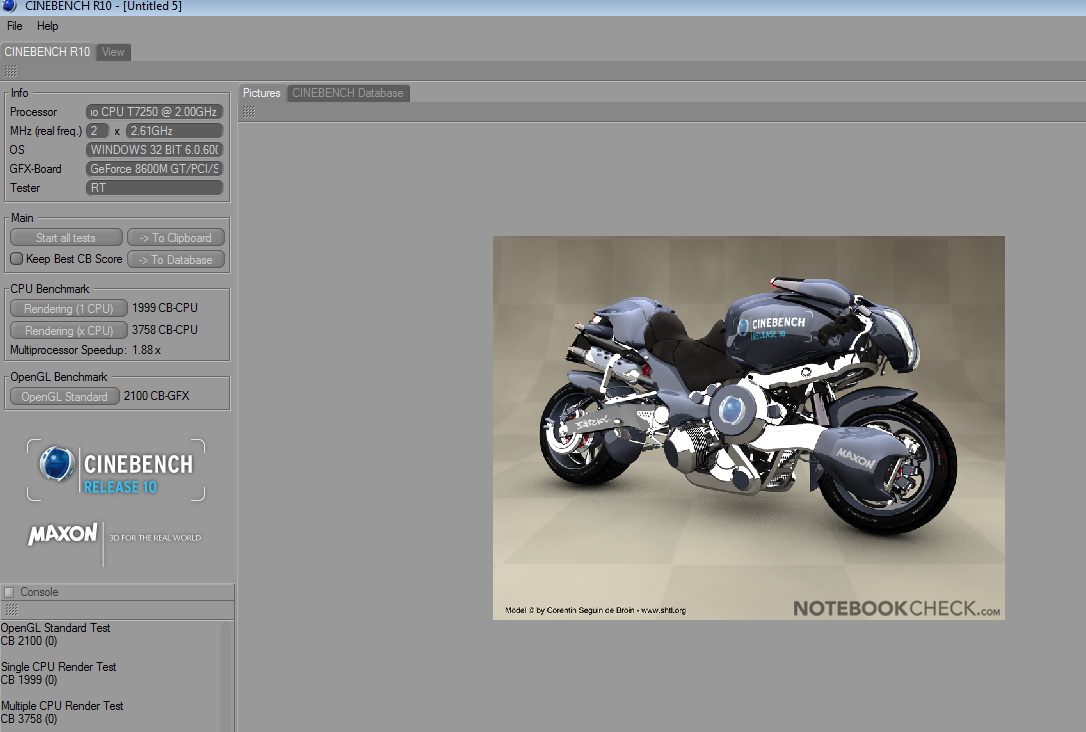Click Multiprocessor Speedup 1.88 x text

tap(85, 350)
